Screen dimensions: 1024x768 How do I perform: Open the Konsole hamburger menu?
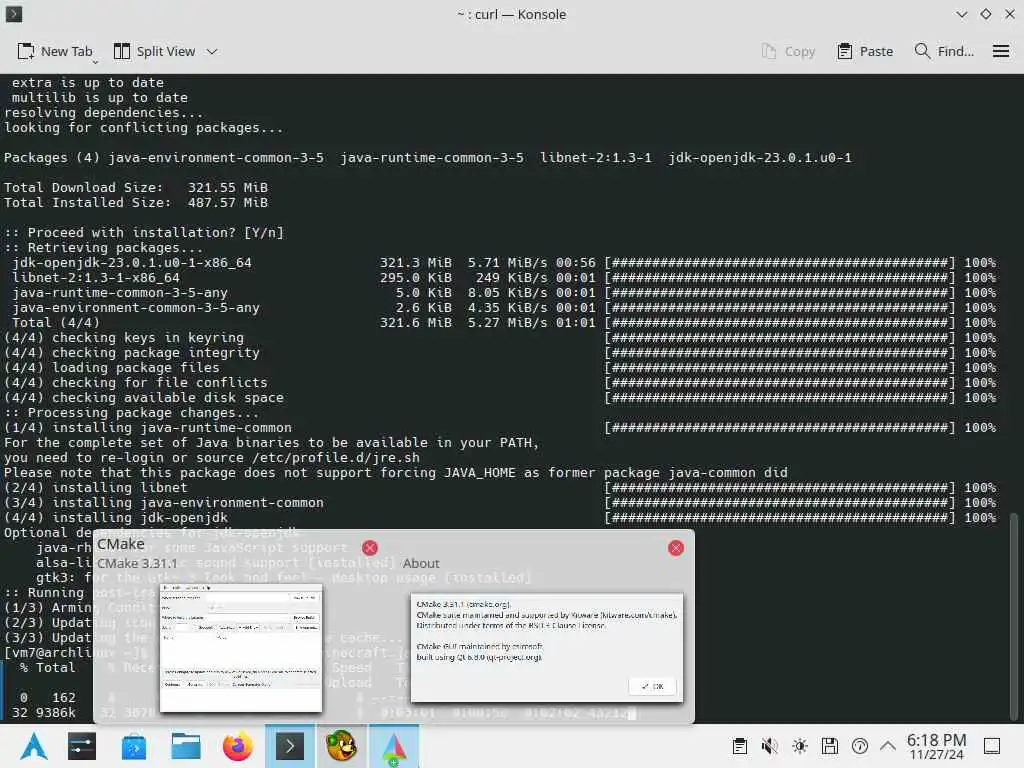pyautogui.click(x=1000, y=51)
